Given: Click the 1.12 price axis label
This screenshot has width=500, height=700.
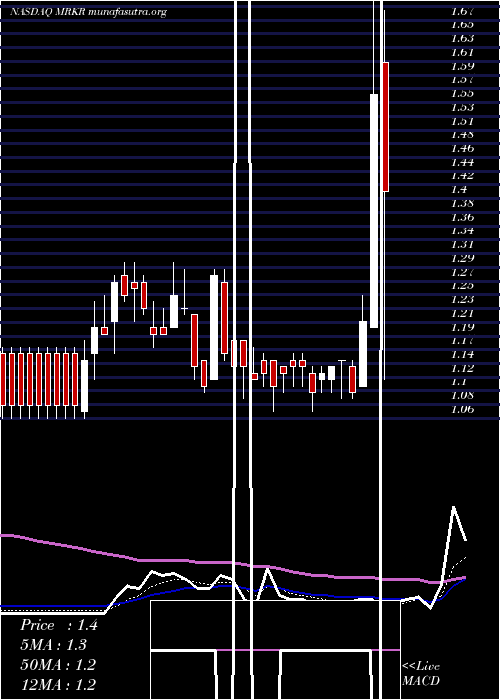Looking at the screenshot, I should pos(462,369).
